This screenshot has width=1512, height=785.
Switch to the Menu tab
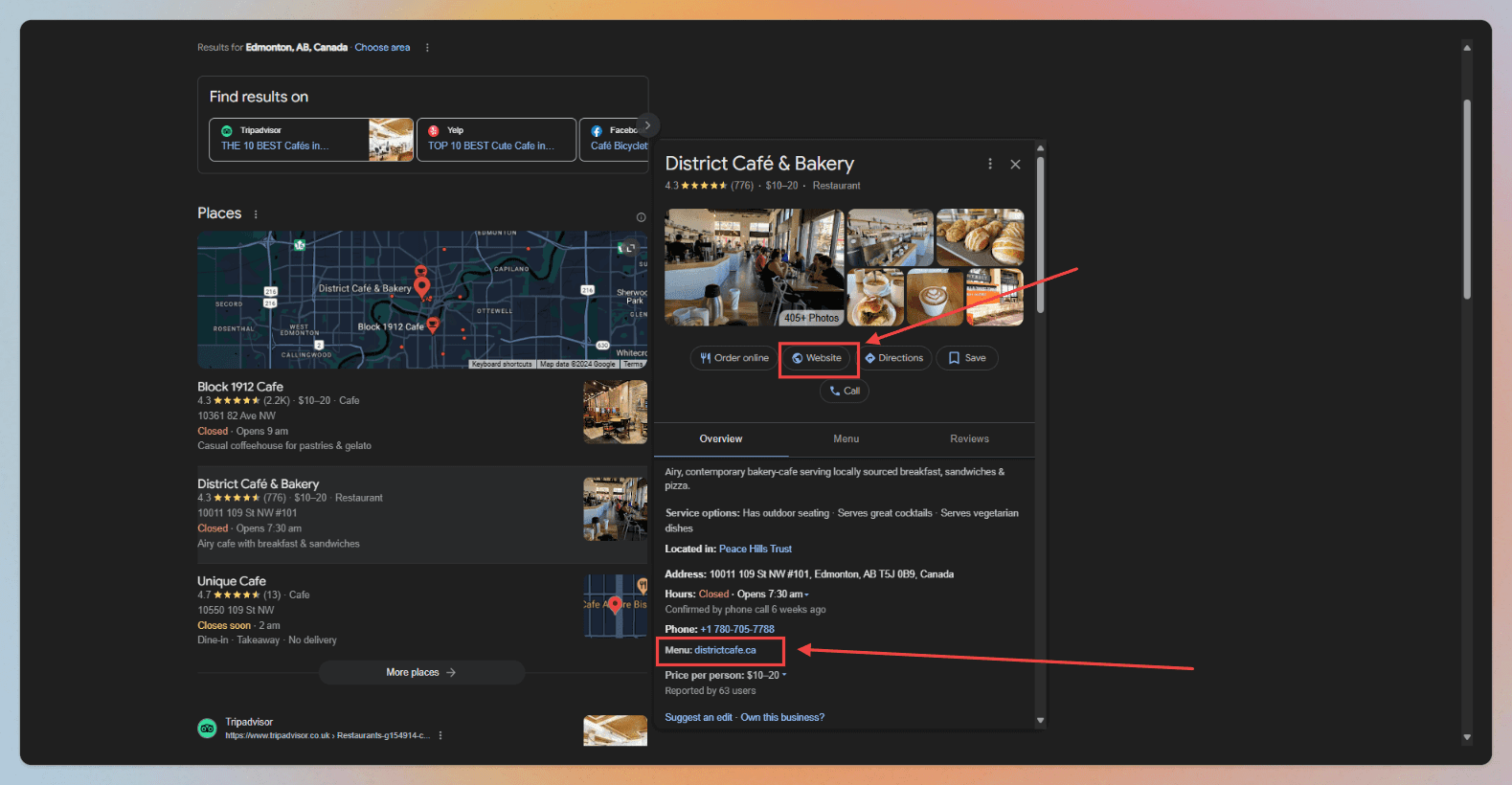(846, 438)
